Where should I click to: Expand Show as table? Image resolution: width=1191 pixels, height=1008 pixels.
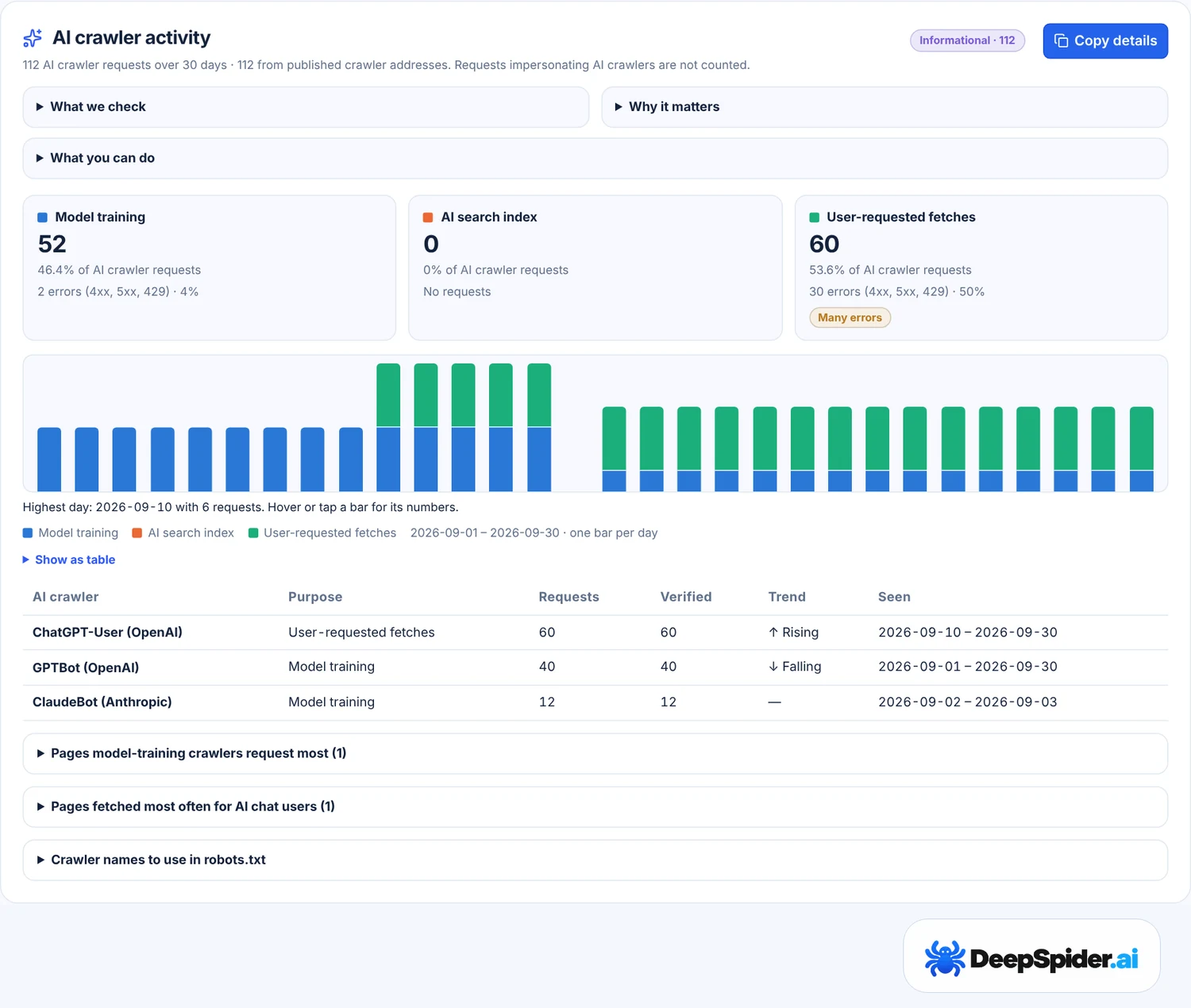click(x=69, y=560)
